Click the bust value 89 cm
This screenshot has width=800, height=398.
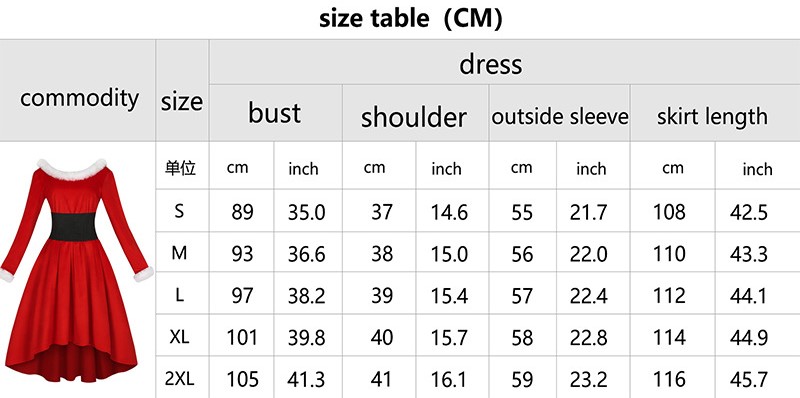pyautogui.click(x=242, y=212)
